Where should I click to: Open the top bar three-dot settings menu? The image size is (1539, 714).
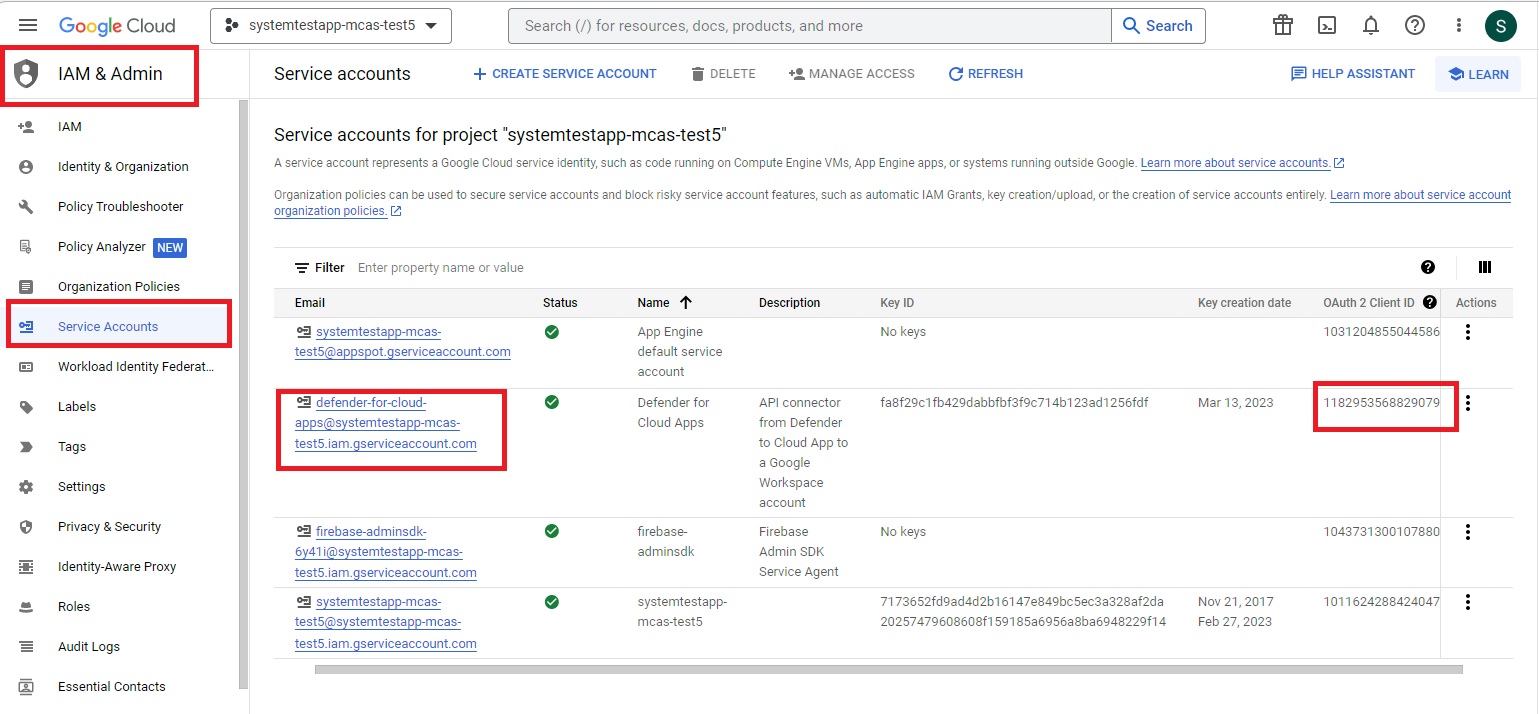coord(1459,26)
